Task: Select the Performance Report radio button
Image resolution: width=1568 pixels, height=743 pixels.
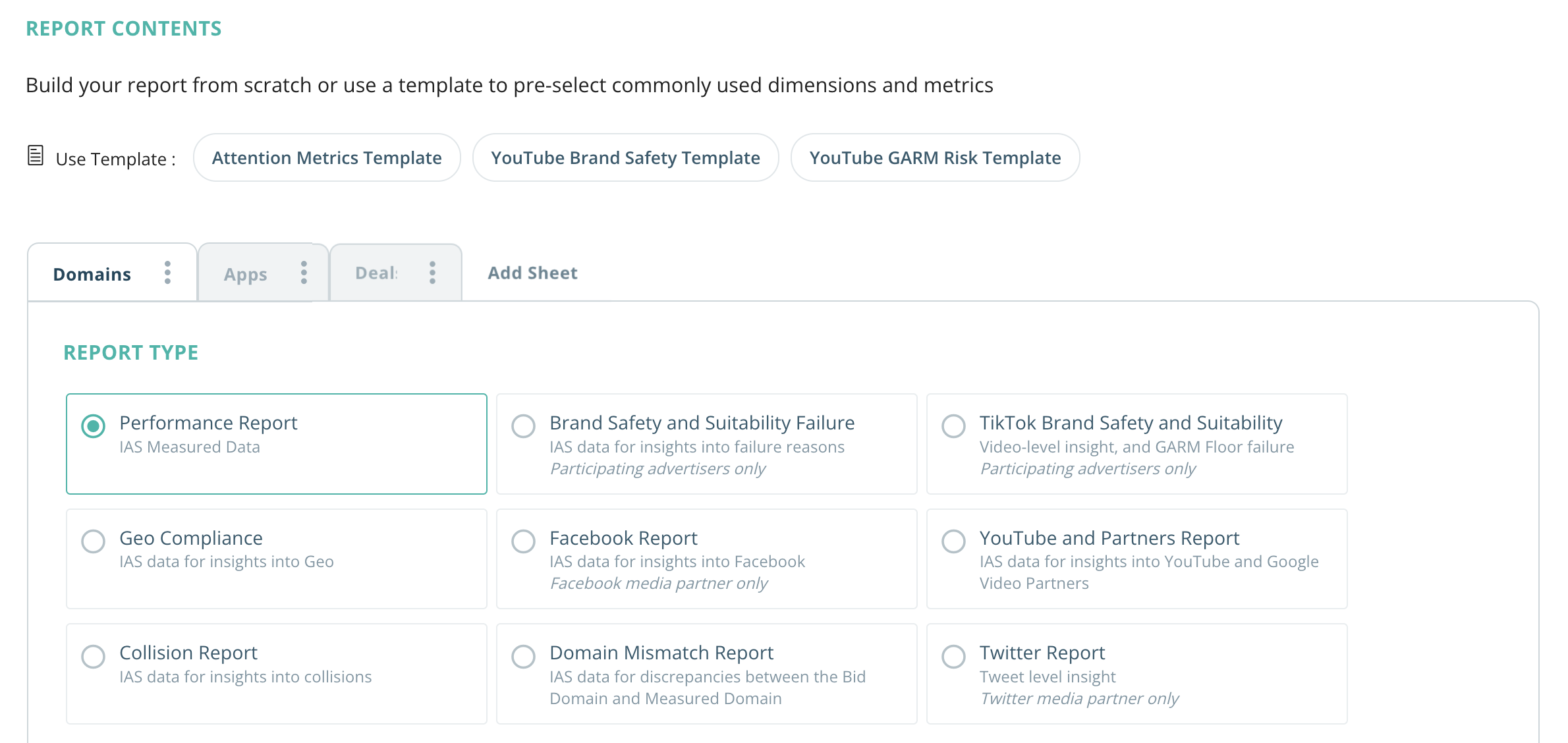Action: coord(93,426)
